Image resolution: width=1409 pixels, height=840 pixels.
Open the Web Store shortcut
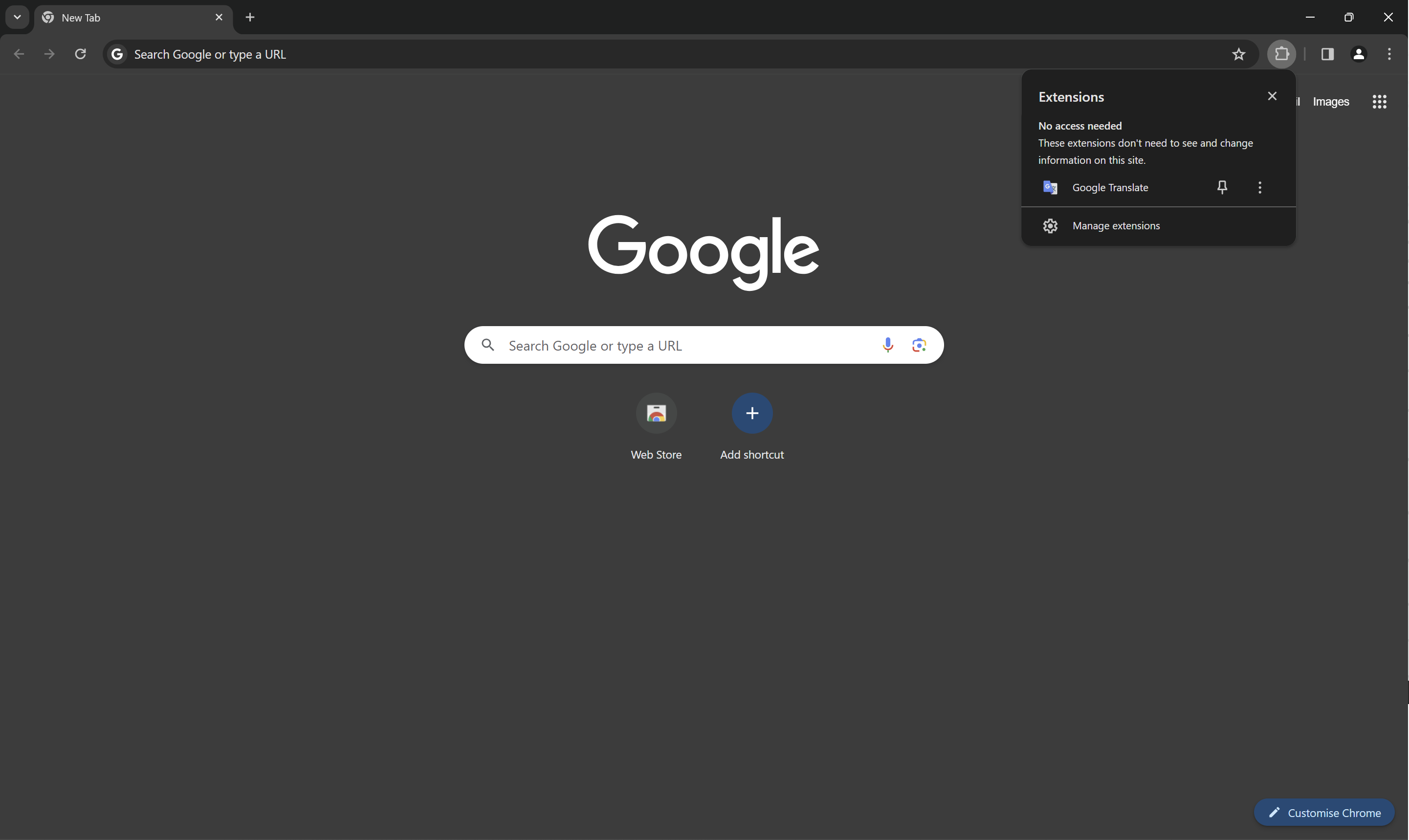656,427
